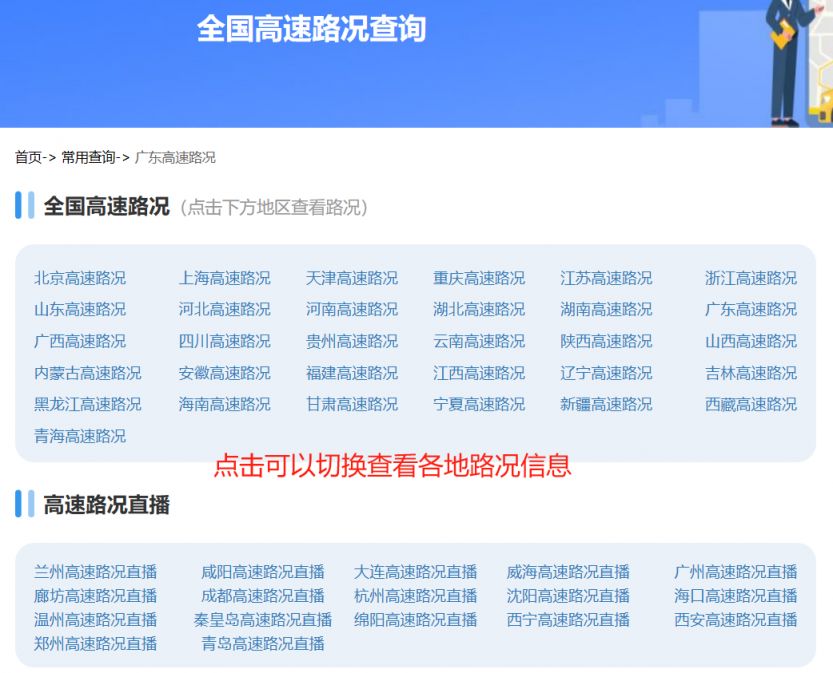
Task: View 西藏高速路况 link
Action: click(750, 404)
